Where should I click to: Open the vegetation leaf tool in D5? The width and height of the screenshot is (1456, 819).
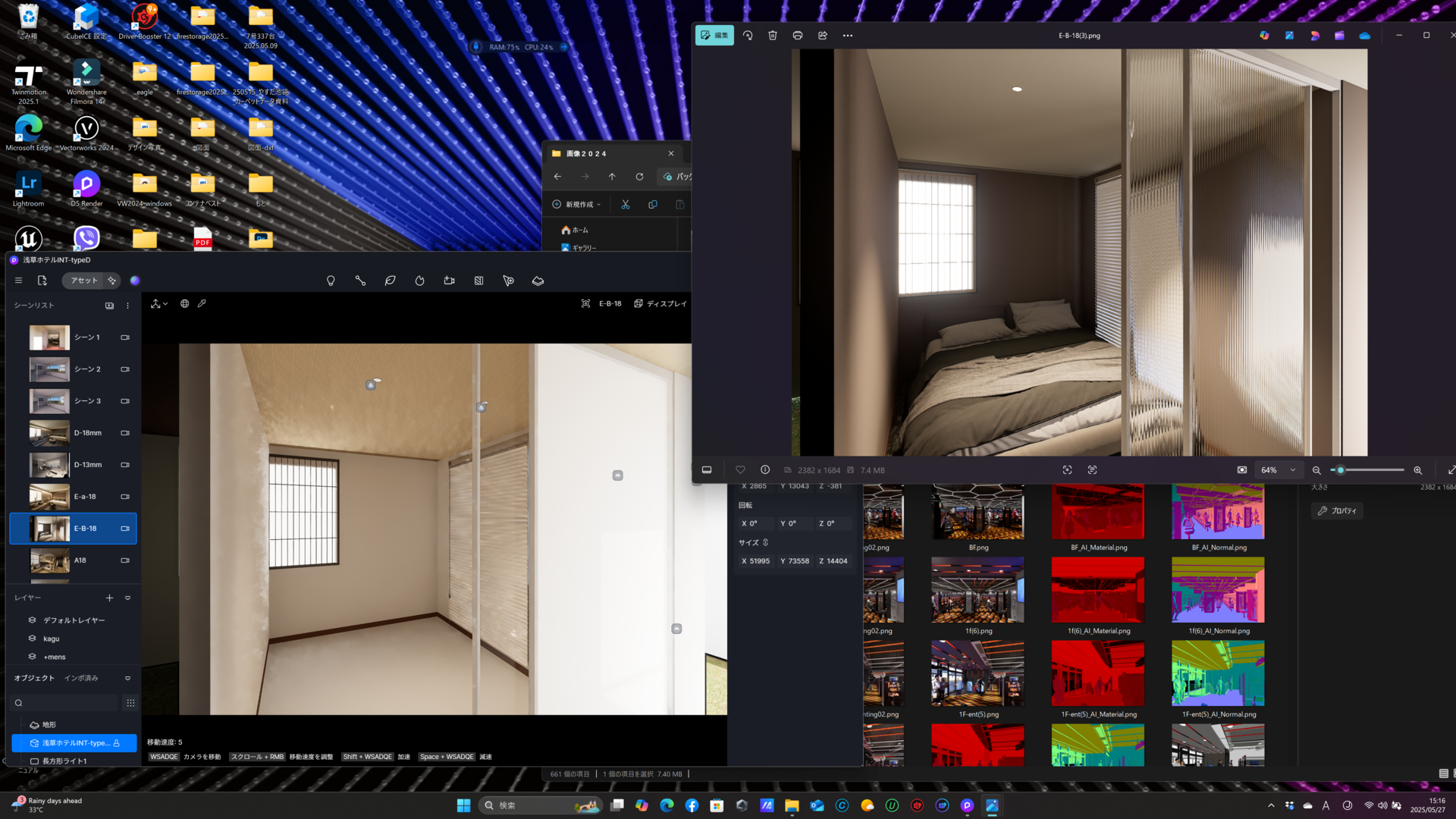point(390,281)
